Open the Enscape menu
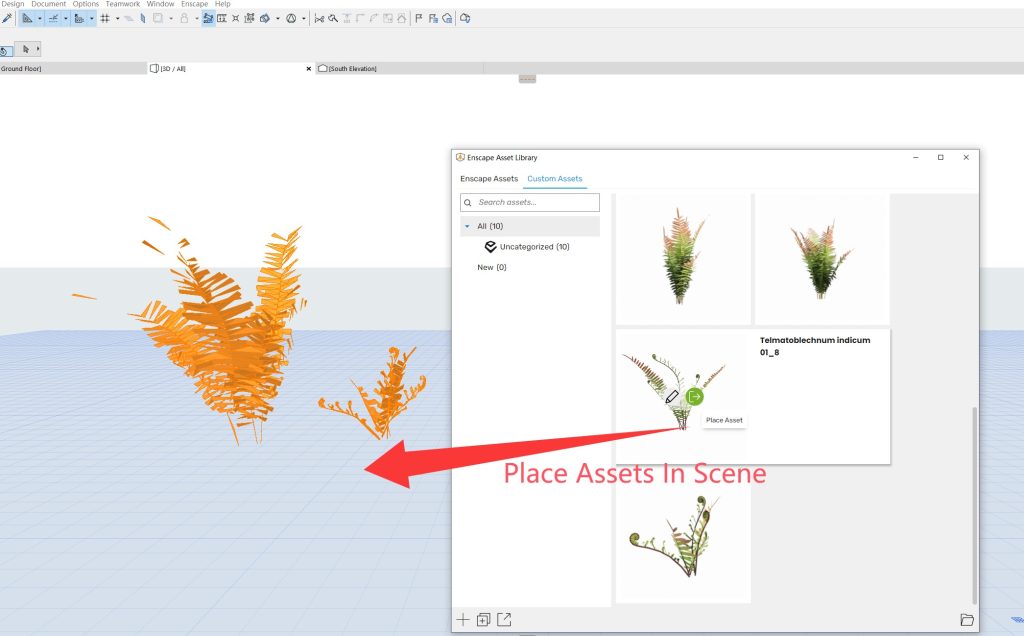 (194, 4)
